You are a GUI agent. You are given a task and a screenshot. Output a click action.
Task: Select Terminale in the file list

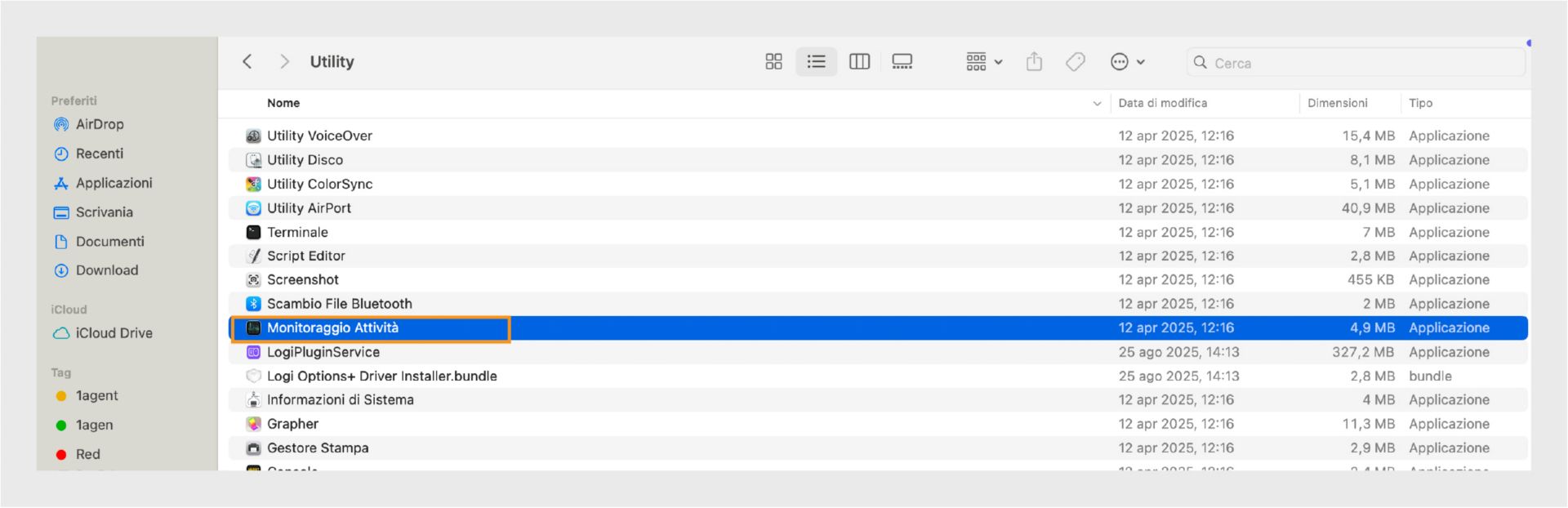click(878, 232)
